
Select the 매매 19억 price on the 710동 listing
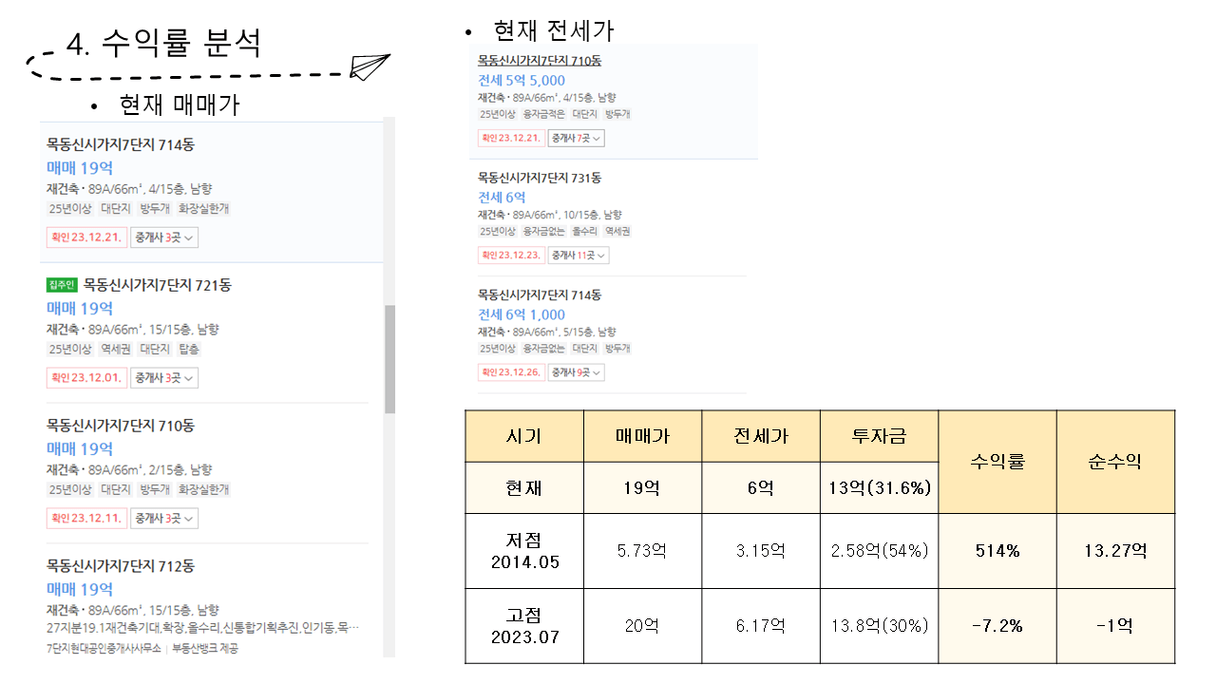click(79, 449)
